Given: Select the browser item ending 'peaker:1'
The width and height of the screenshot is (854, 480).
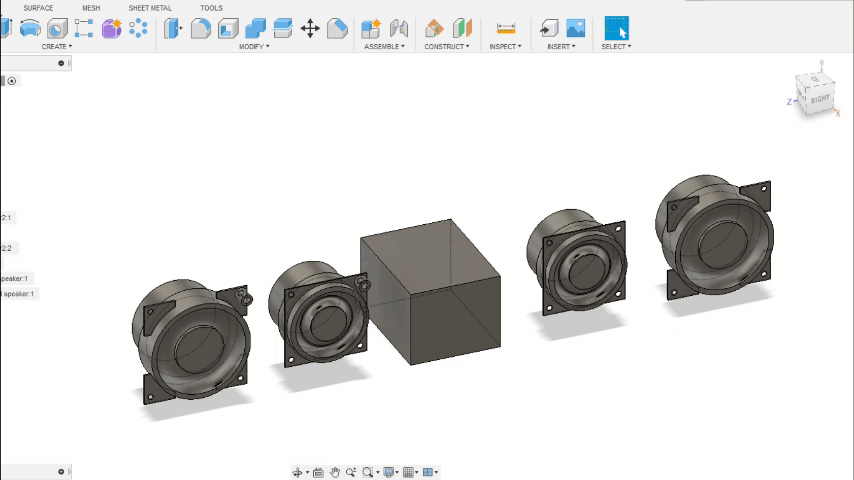Looking at the screenshot, I should pos(15,278).
